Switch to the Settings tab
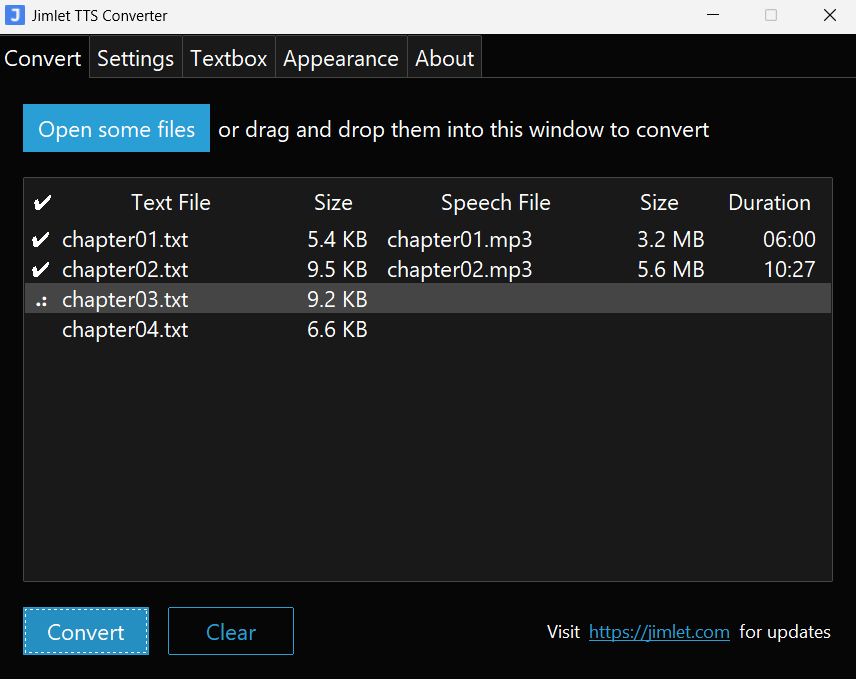 [x=135, y=58]
